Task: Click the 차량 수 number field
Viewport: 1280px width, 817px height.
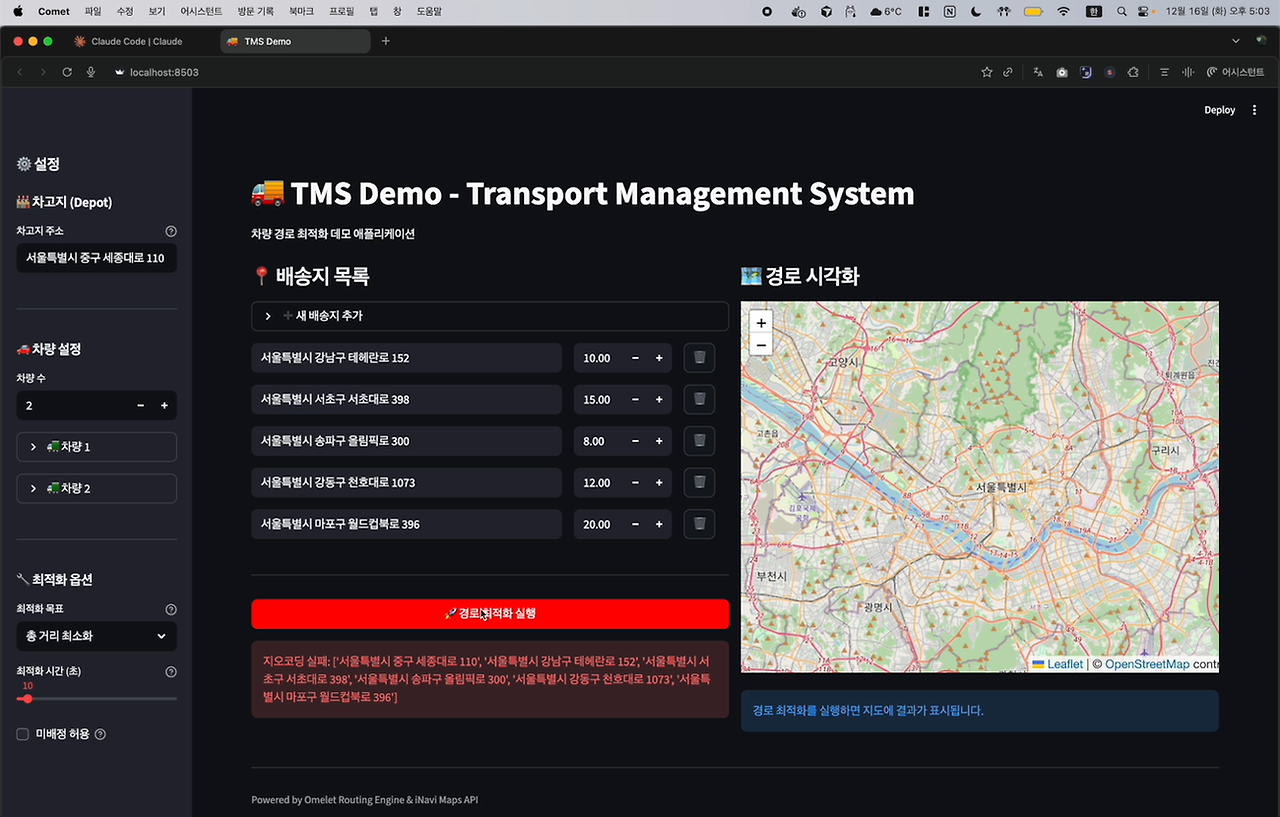Action: tap(72, 405)
